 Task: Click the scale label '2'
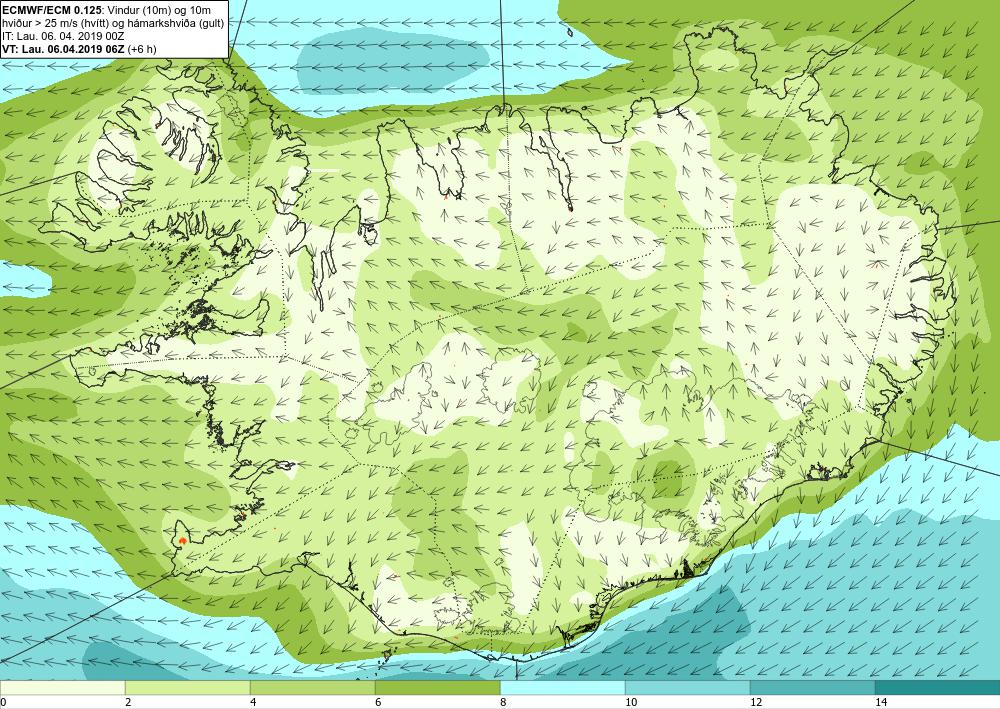click(128, 702)
